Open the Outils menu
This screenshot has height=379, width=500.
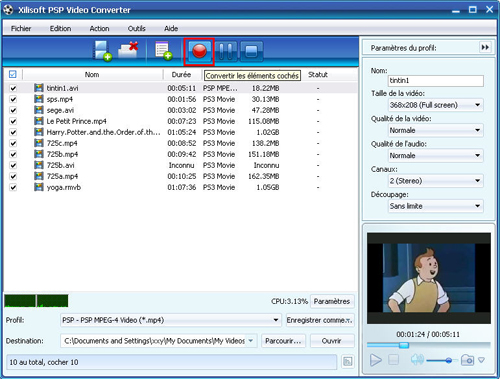(137, 29)
